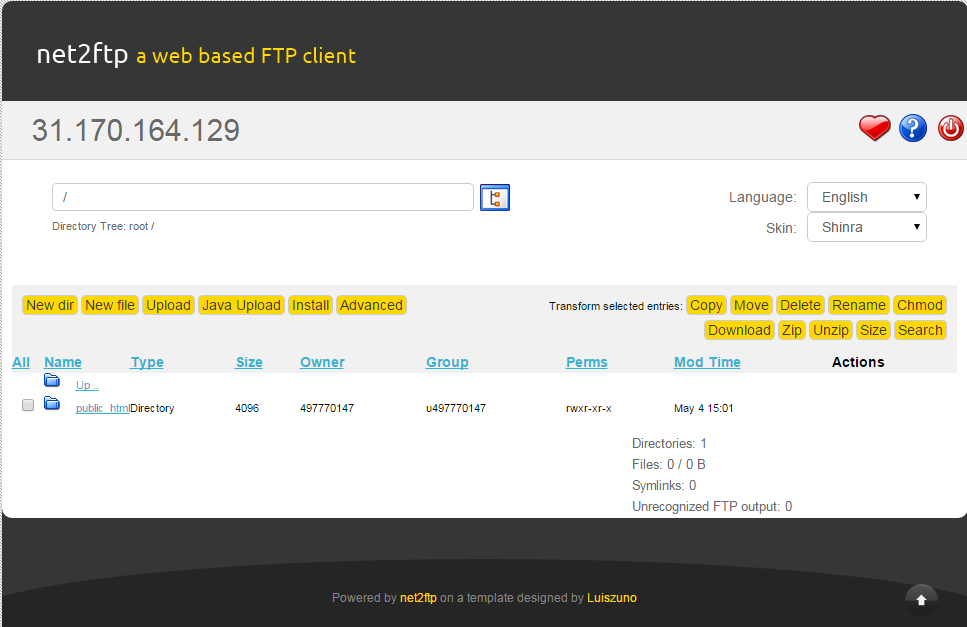Open the Skin dropdown
The image size is (967, 627).
(x=866, y=227)
